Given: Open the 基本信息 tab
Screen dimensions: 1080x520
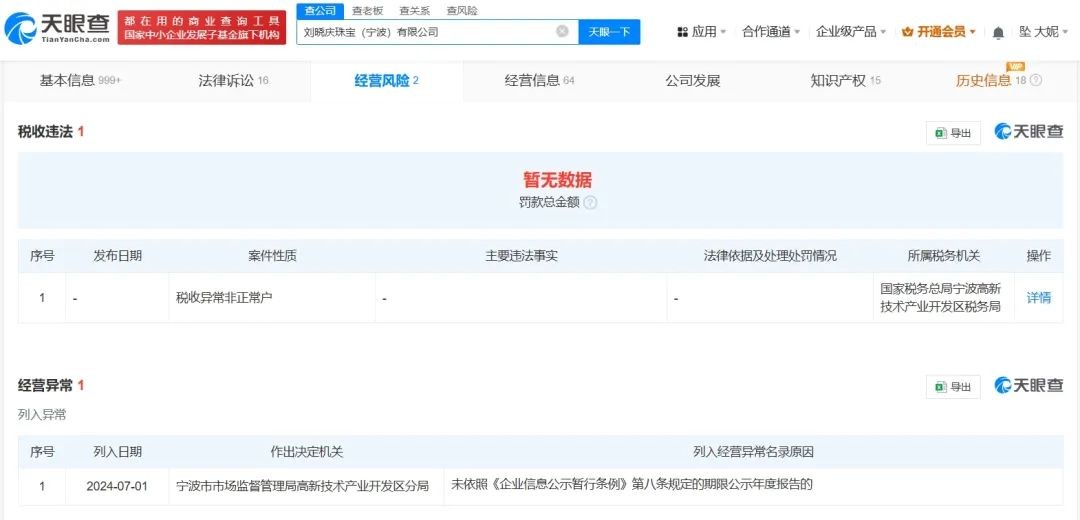Looking at the screenshot, I should (80, 80).
